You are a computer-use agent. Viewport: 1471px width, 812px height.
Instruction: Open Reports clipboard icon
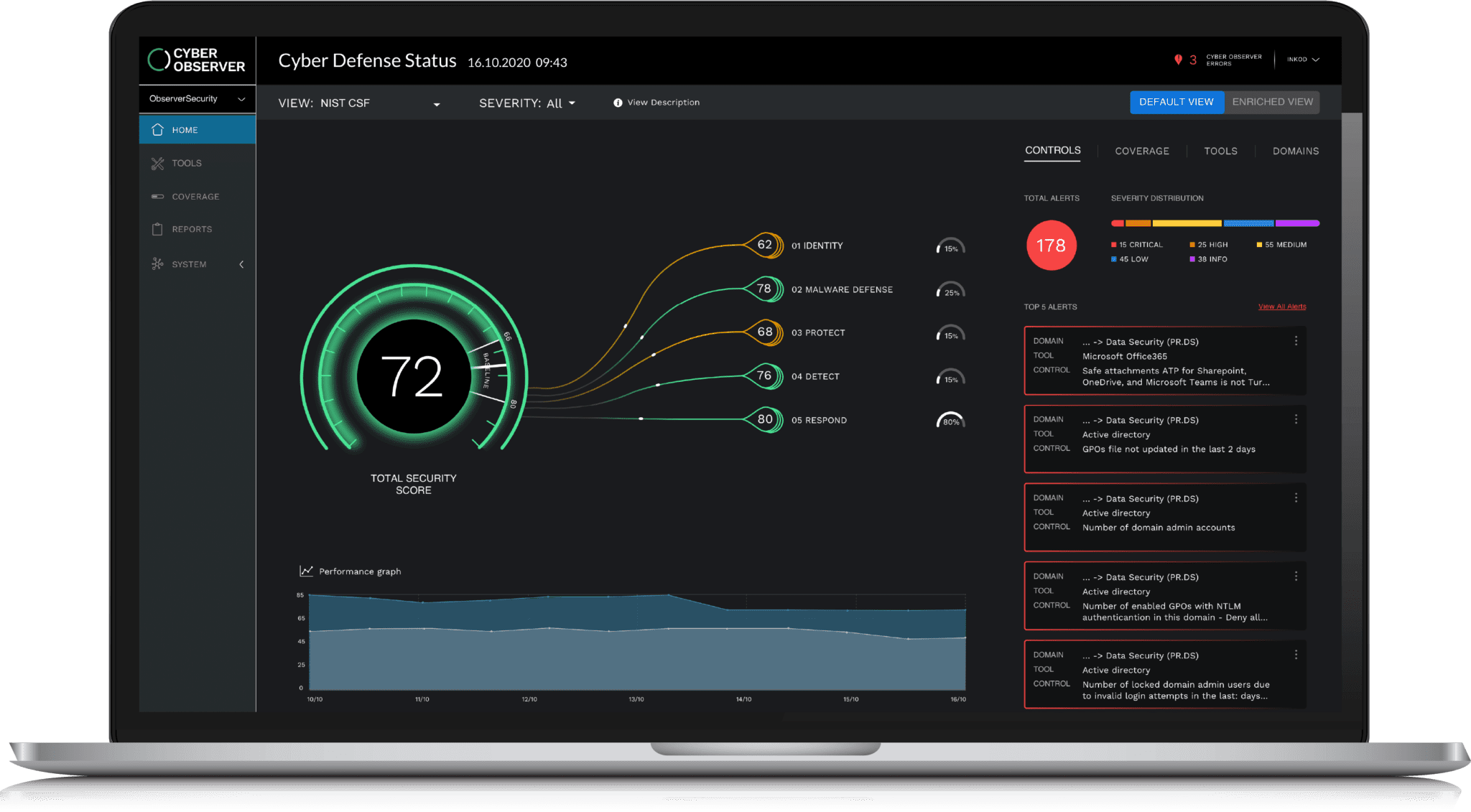pos(158,230)
